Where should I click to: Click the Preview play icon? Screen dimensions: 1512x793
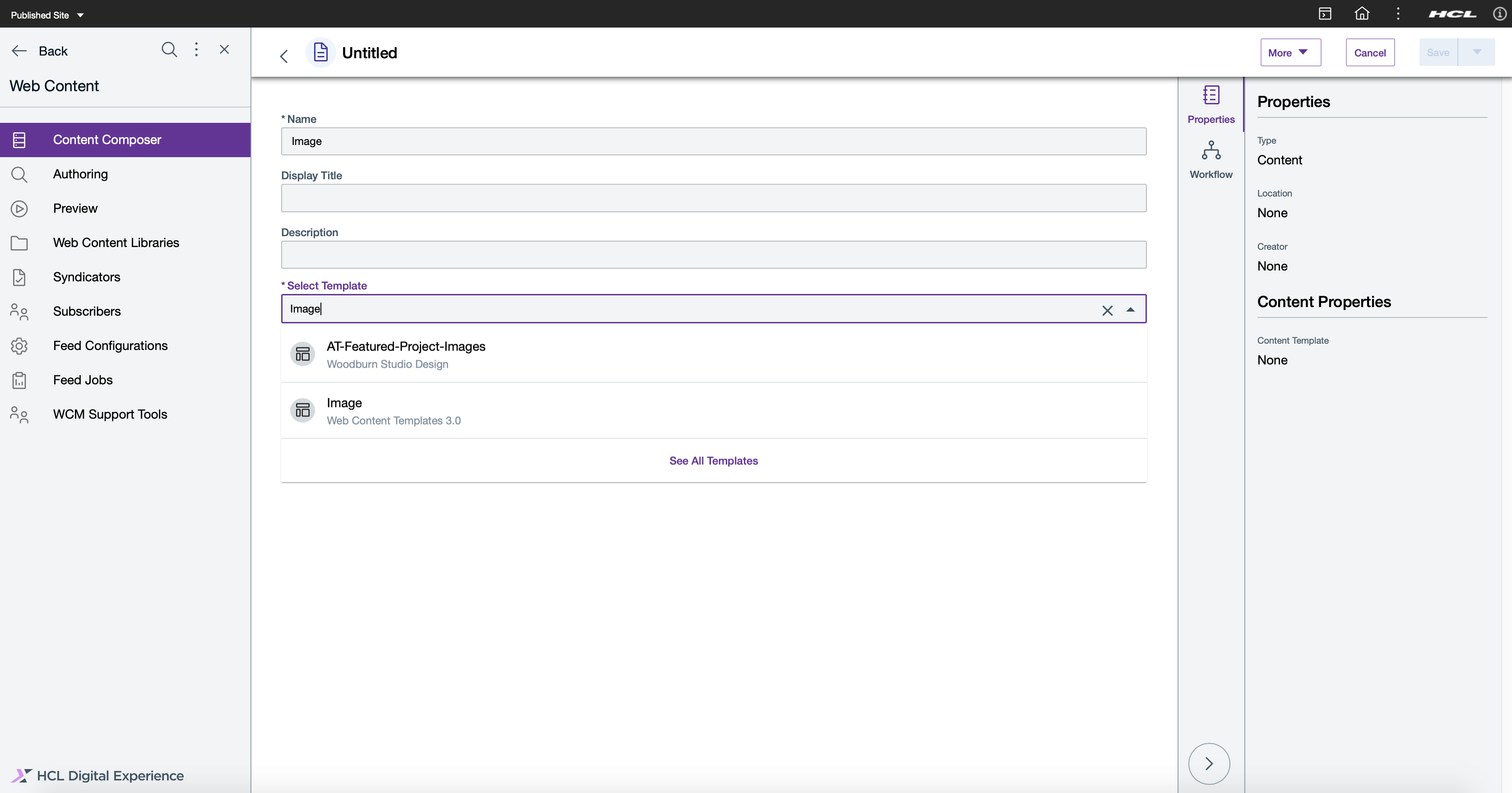tap(19, 209)
